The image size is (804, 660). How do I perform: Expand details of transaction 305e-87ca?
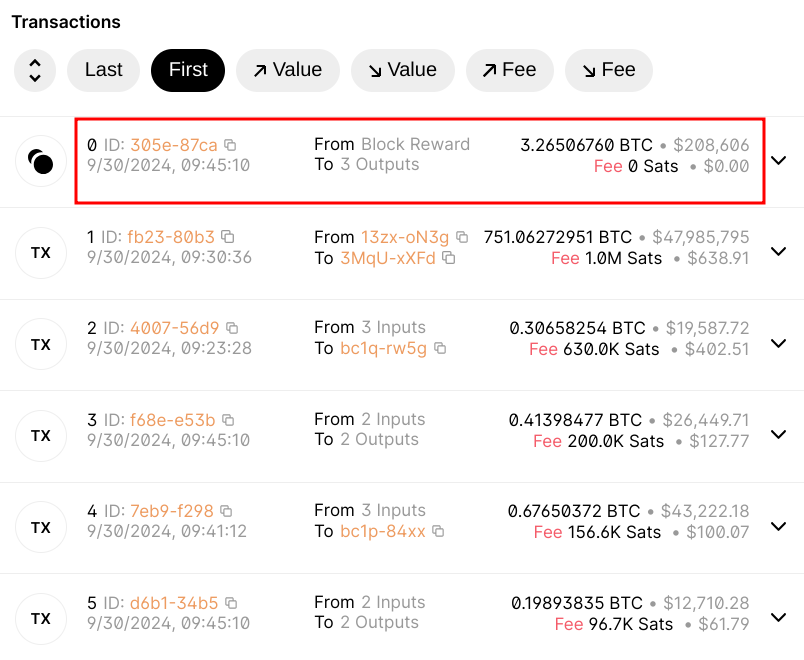click(779, 160)
